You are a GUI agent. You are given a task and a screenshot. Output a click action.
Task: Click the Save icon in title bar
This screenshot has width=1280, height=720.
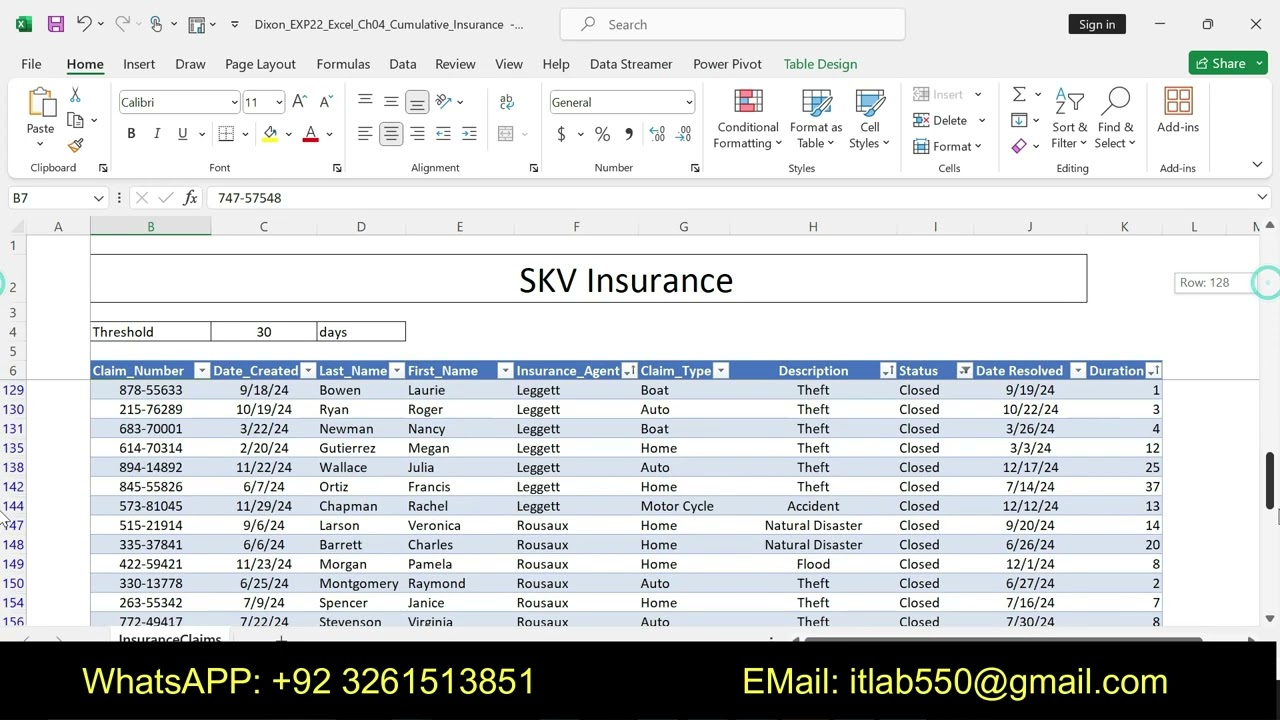click(56, 24)
